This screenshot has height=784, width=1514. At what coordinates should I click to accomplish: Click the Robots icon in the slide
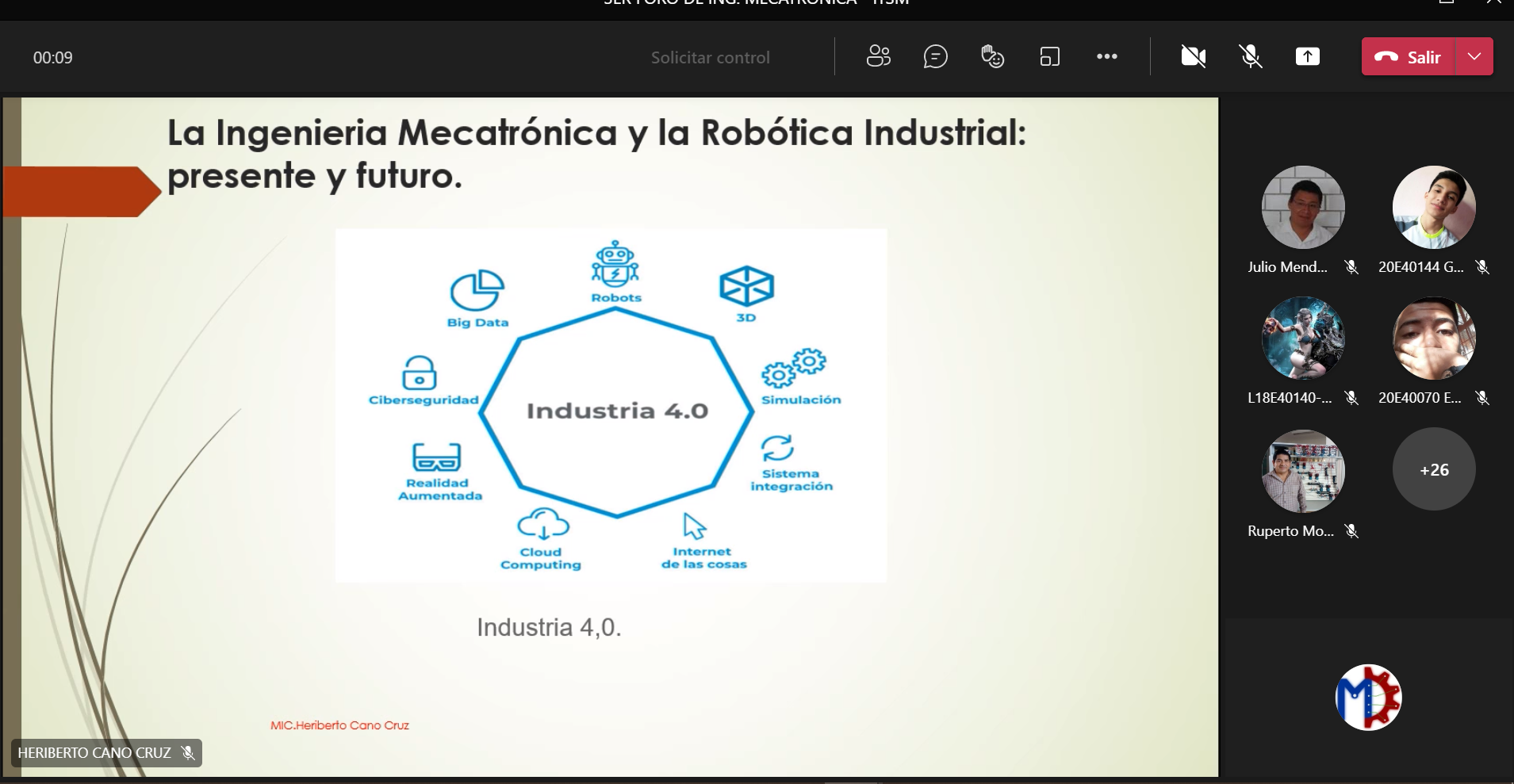pos(615,264)
